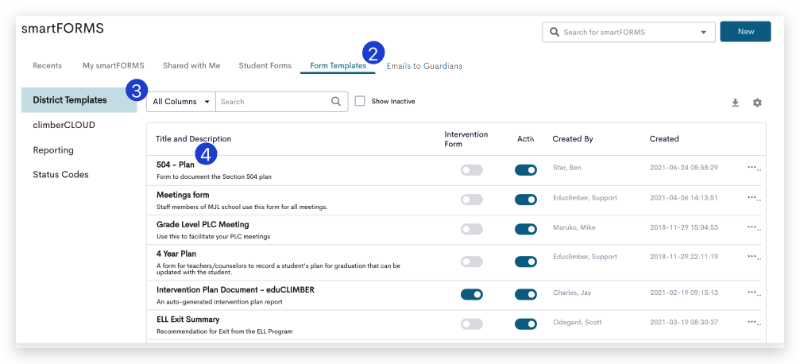Image resolution: width=800 pixels, height=364 pixels.
Task: Toggle Active switch for 504 – Plan
Action: [x=526, y=170]
